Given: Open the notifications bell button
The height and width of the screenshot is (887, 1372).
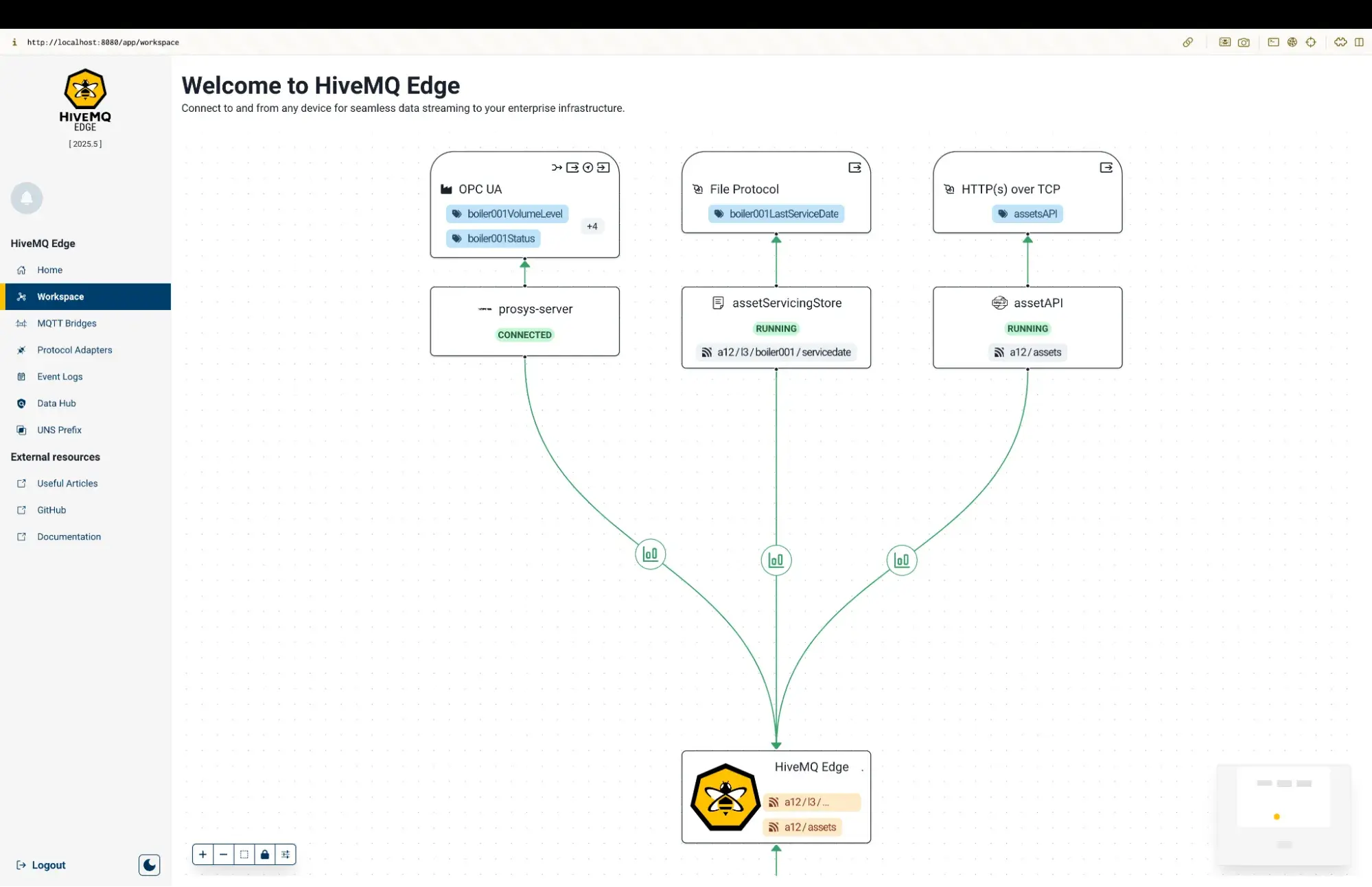Looking at the screenshot, I should [x=27, y=198].
